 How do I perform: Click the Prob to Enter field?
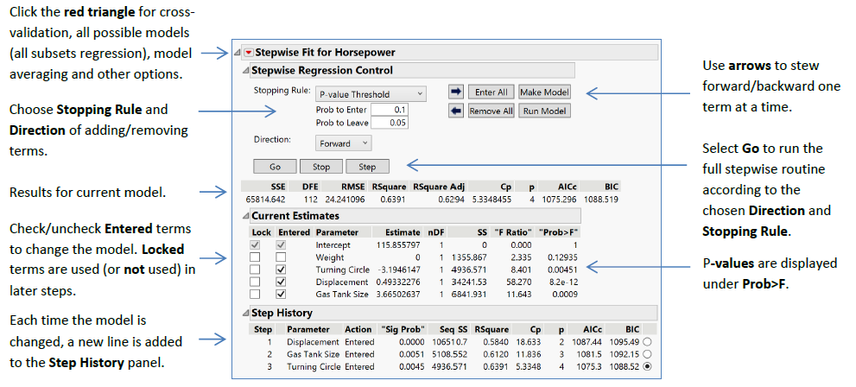pyautogui.click(x=389, y=110)
